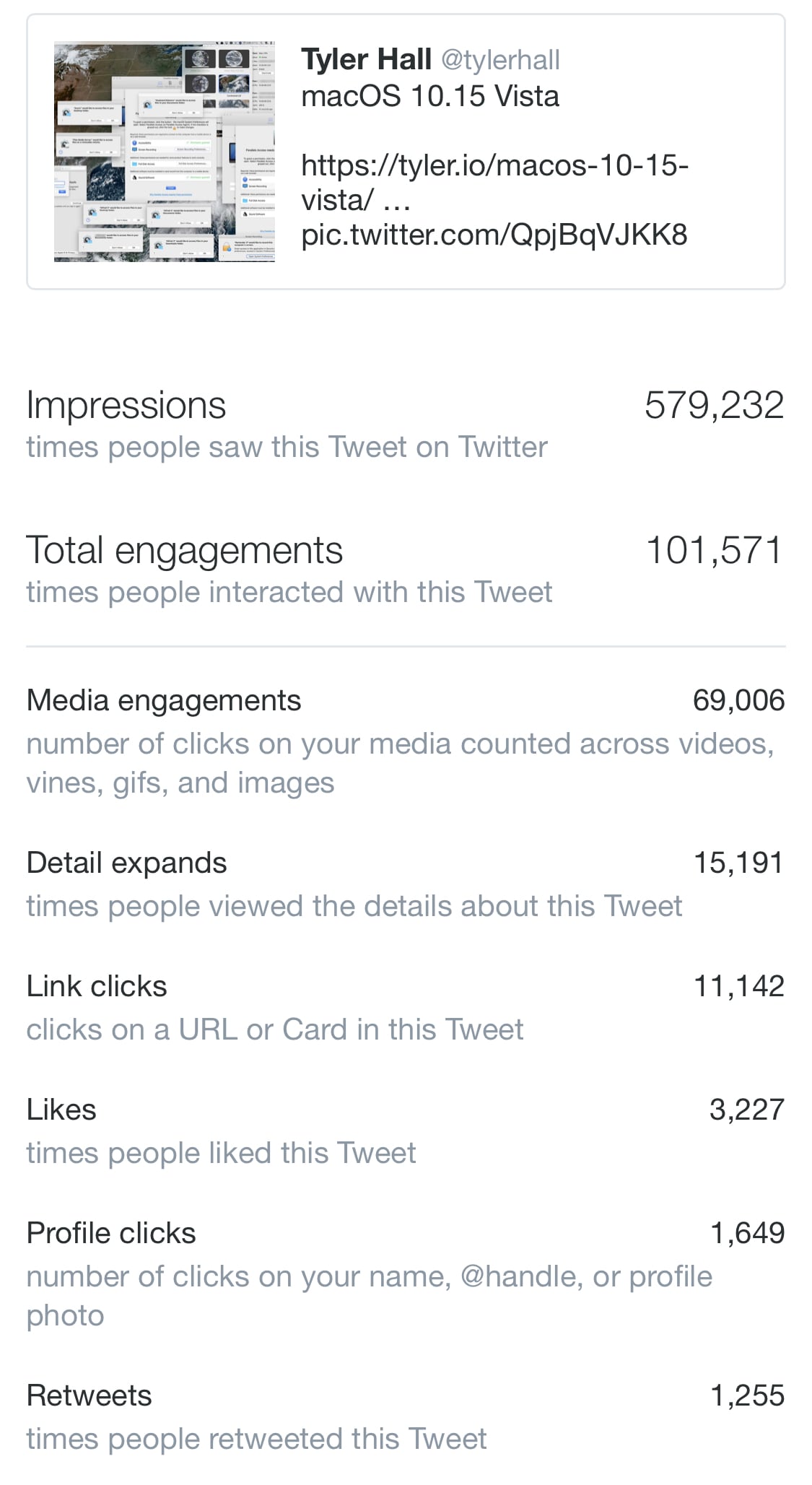Viewport: 812px width, 1485px height.
Task: Select the Retweets metric row
Action: 89,1394
